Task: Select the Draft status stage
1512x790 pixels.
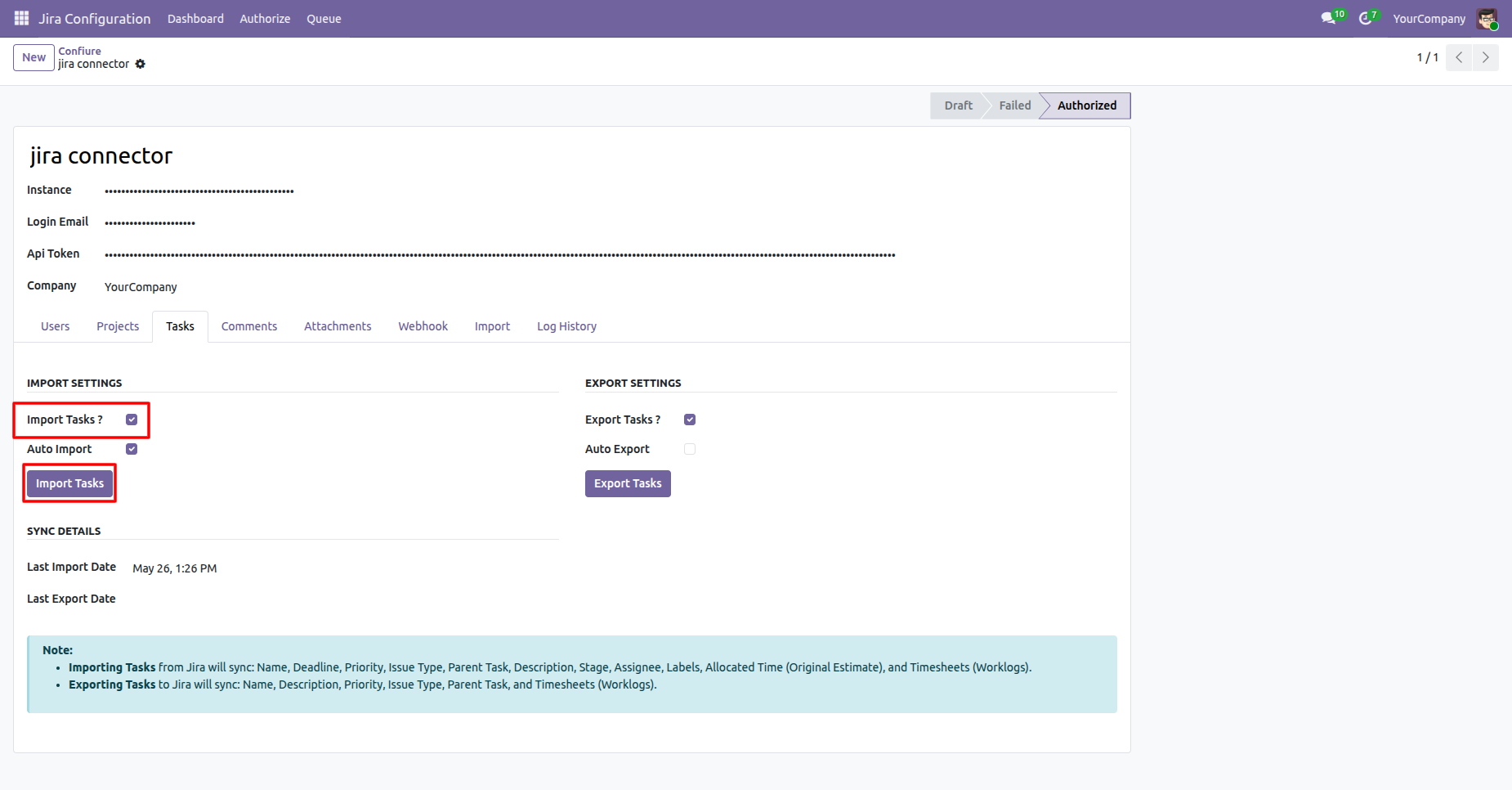Action: (x=958, y=105)
